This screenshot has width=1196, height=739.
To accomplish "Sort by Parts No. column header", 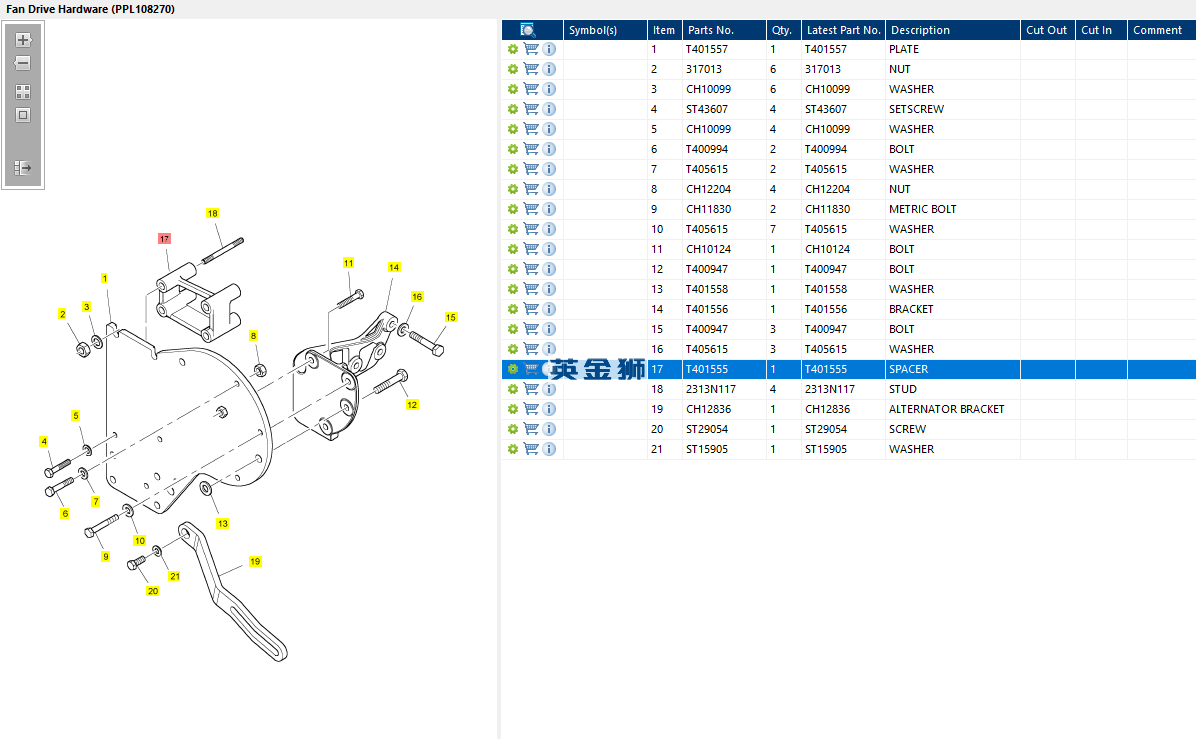I will coord(724,30).
